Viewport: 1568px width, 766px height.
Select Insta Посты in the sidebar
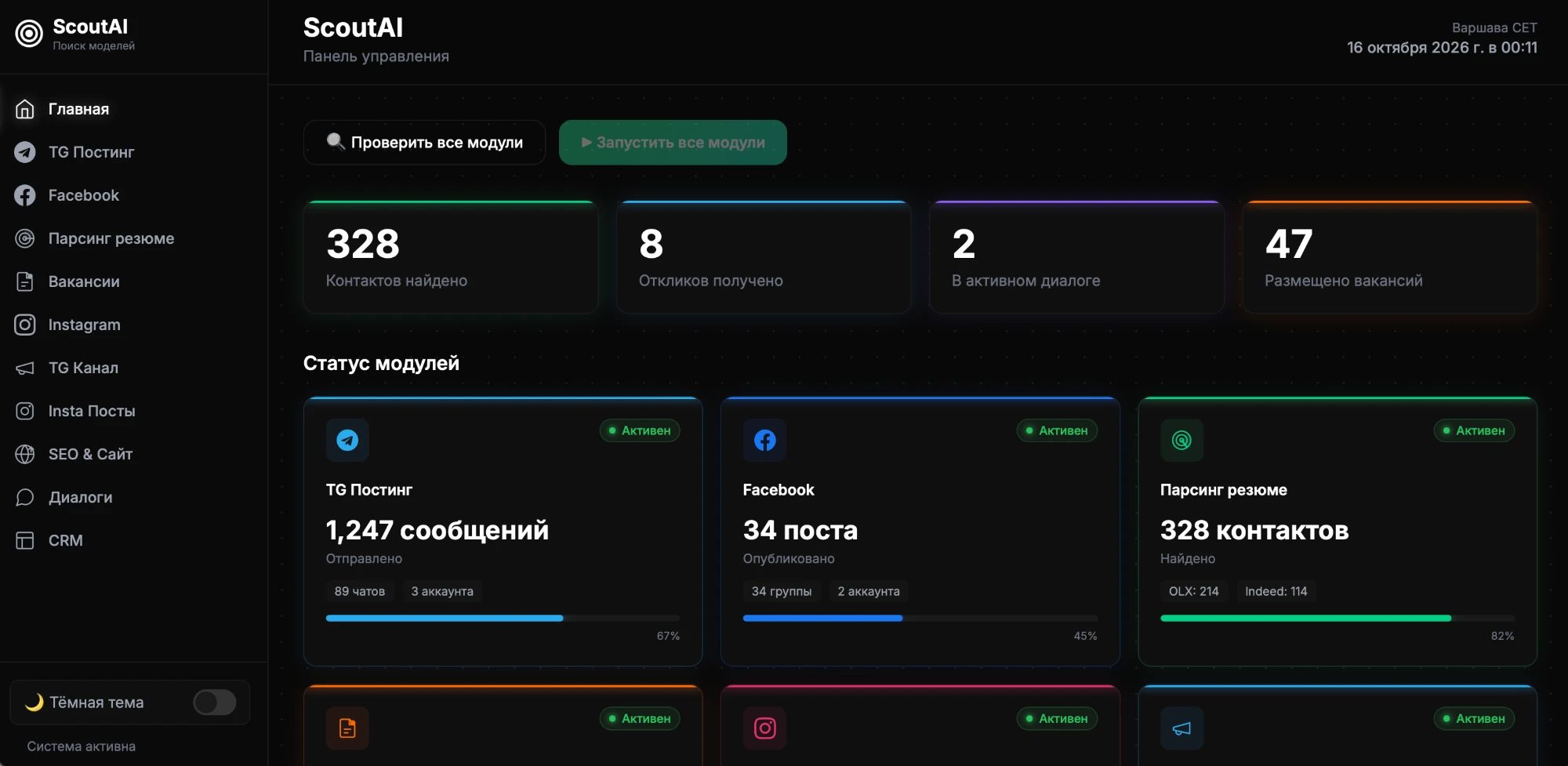134,411
